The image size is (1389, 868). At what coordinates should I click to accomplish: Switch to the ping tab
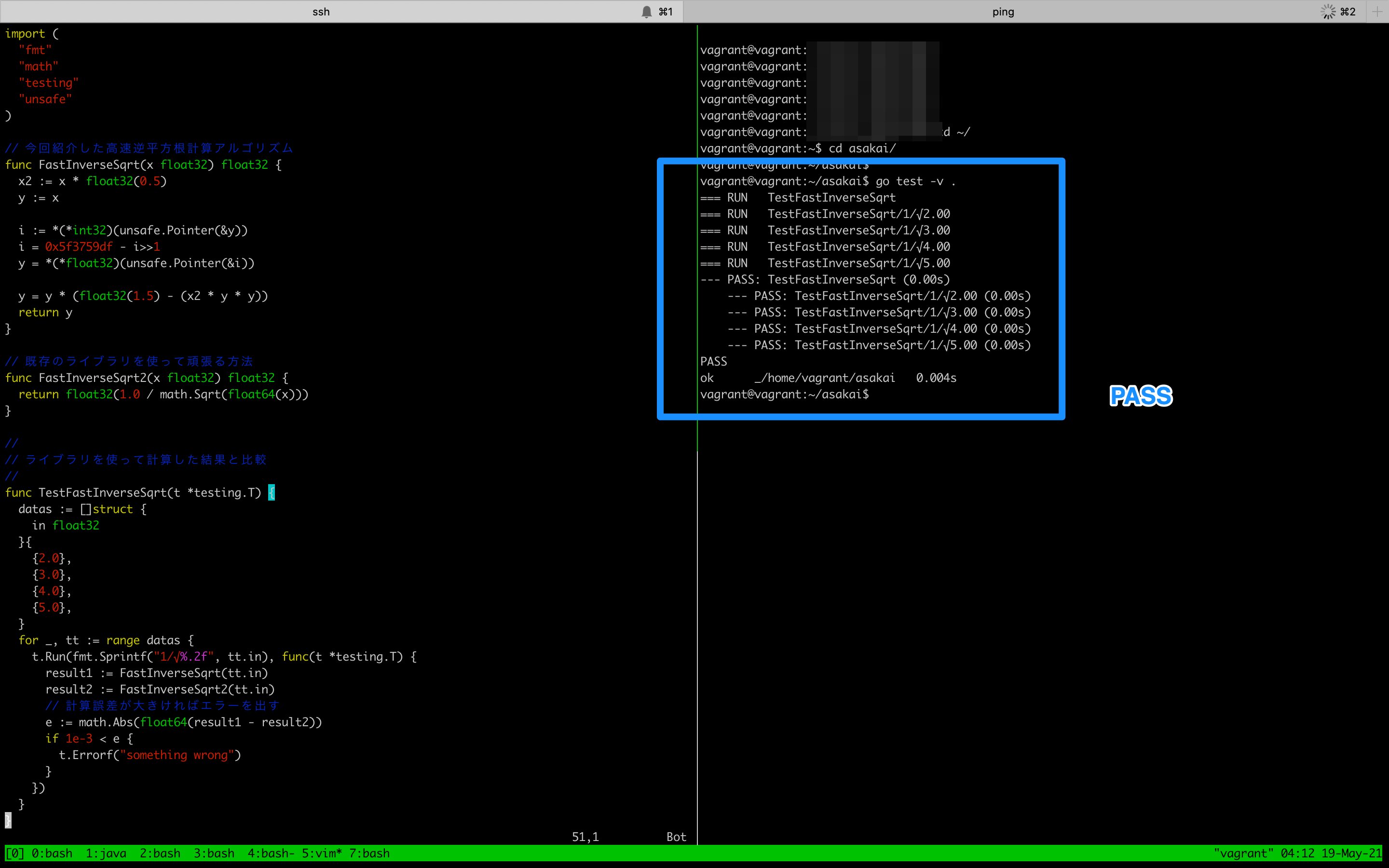coord(1003,12)
